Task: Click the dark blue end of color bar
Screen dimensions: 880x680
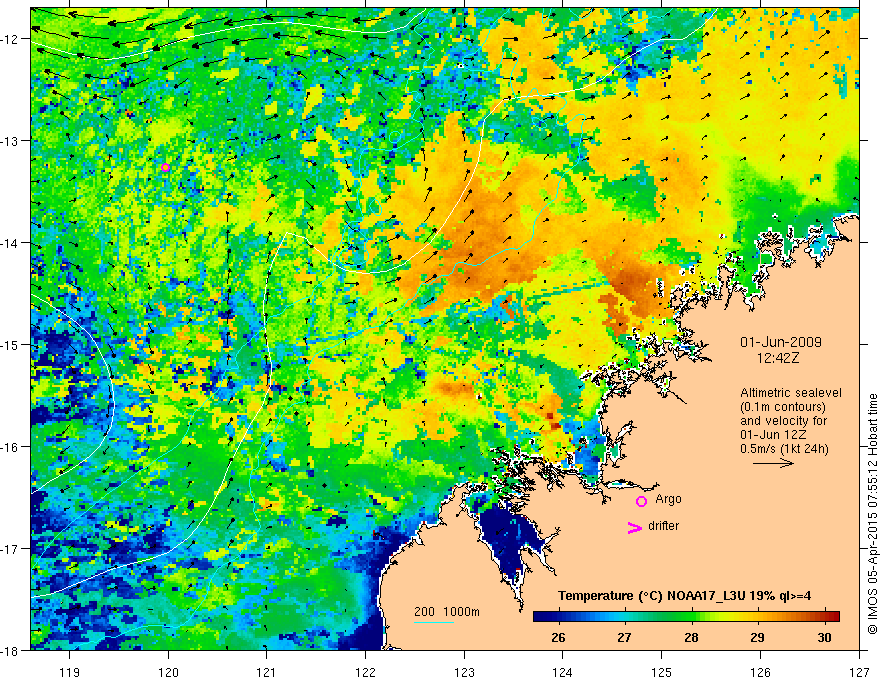Action: [537, 616]
